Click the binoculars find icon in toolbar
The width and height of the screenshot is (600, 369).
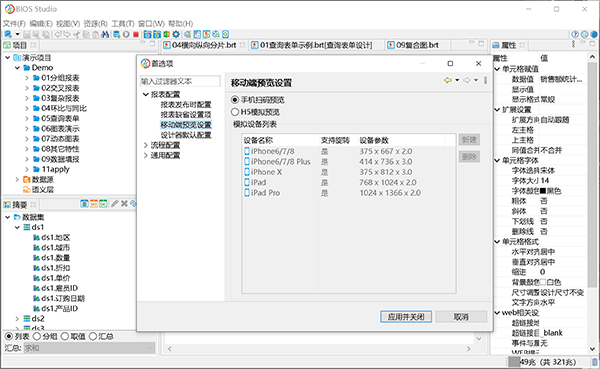(x=105, y=34)
